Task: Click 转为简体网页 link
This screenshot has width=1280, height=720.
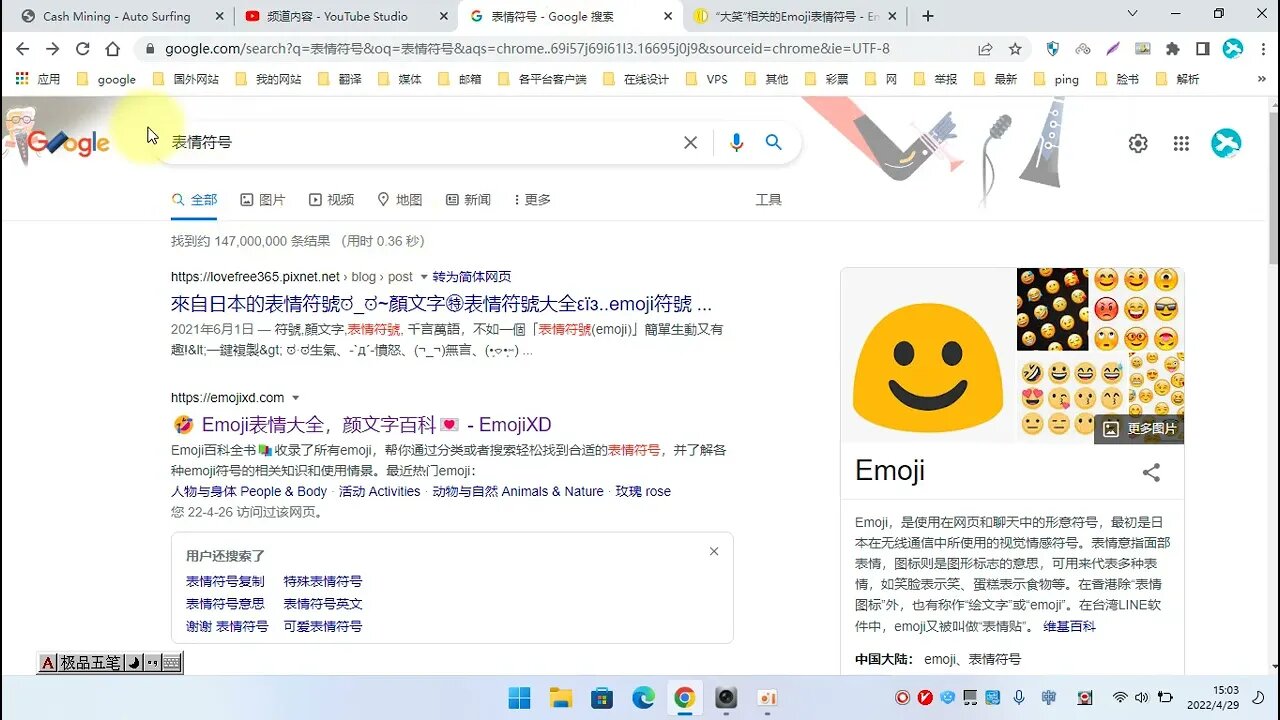Action: tap(472, 277)
